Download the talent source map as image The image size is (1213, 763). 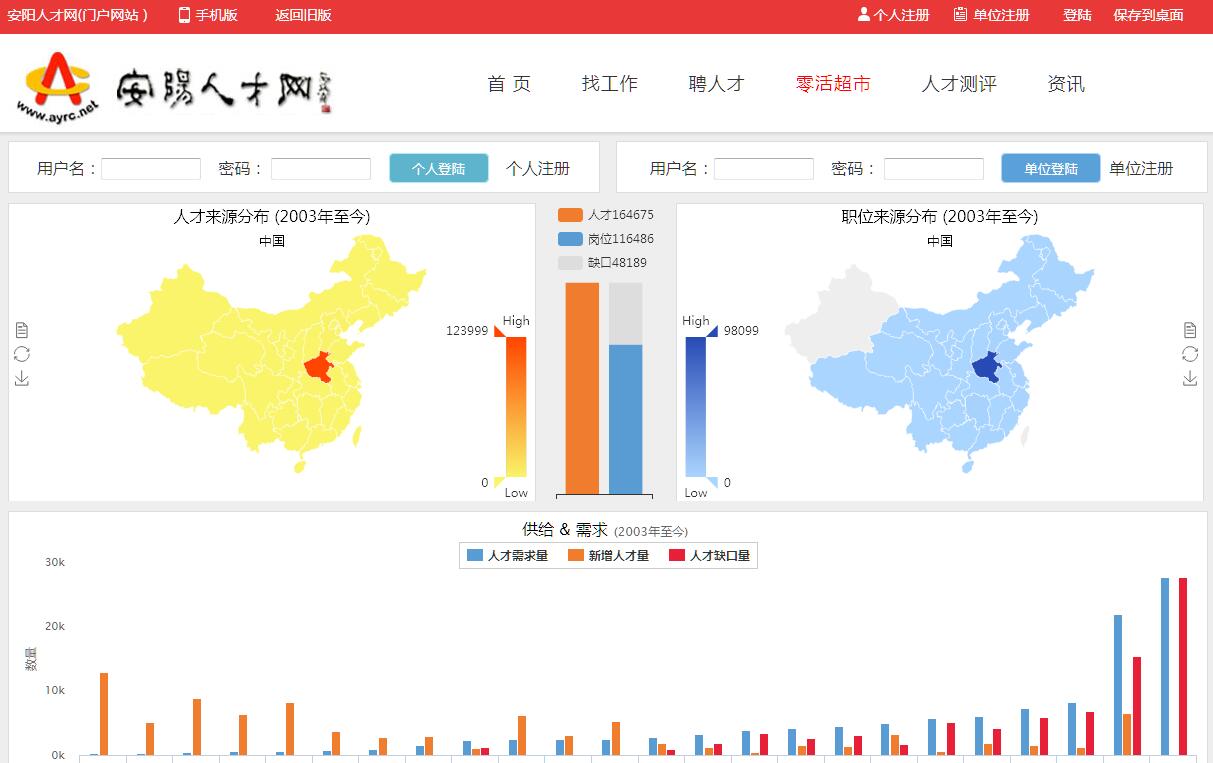coord(22,378)
